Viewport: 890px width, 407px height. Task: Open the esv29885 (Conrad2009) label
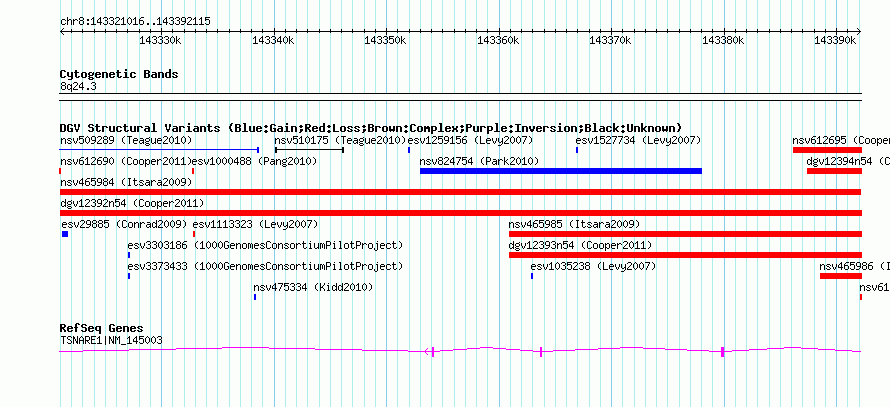coord(124,224)
